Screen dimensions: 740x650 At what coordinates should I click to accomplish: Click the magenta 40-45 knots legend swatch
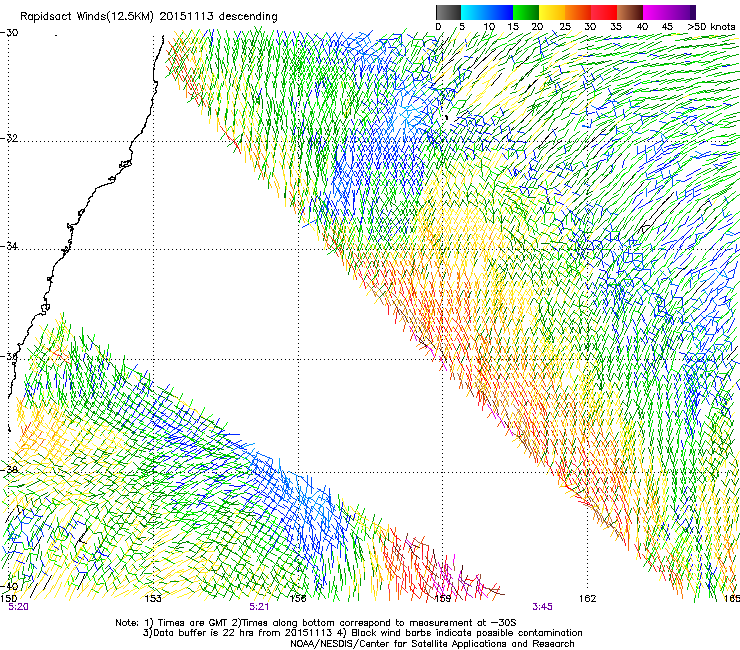(x=656, y=12)
